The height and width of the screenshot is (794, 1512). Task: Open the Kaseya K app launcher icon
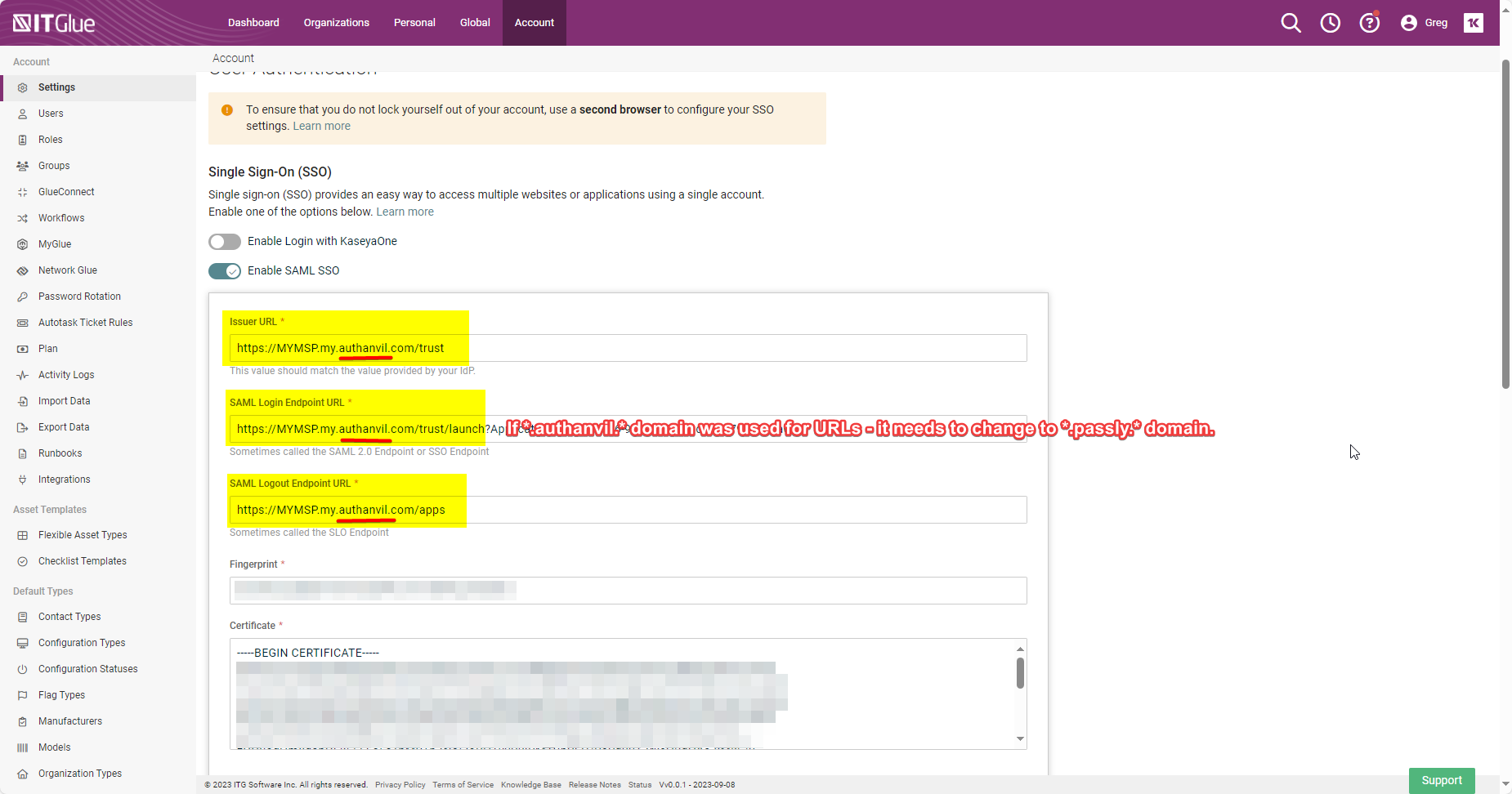[x=1473, y=23]
